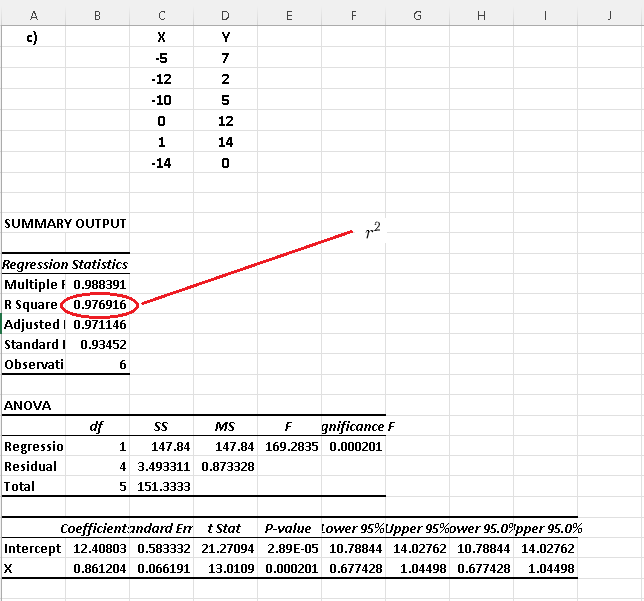Select the Regression Statistics heading cell

pyautogui.click(x=65, y=265)
